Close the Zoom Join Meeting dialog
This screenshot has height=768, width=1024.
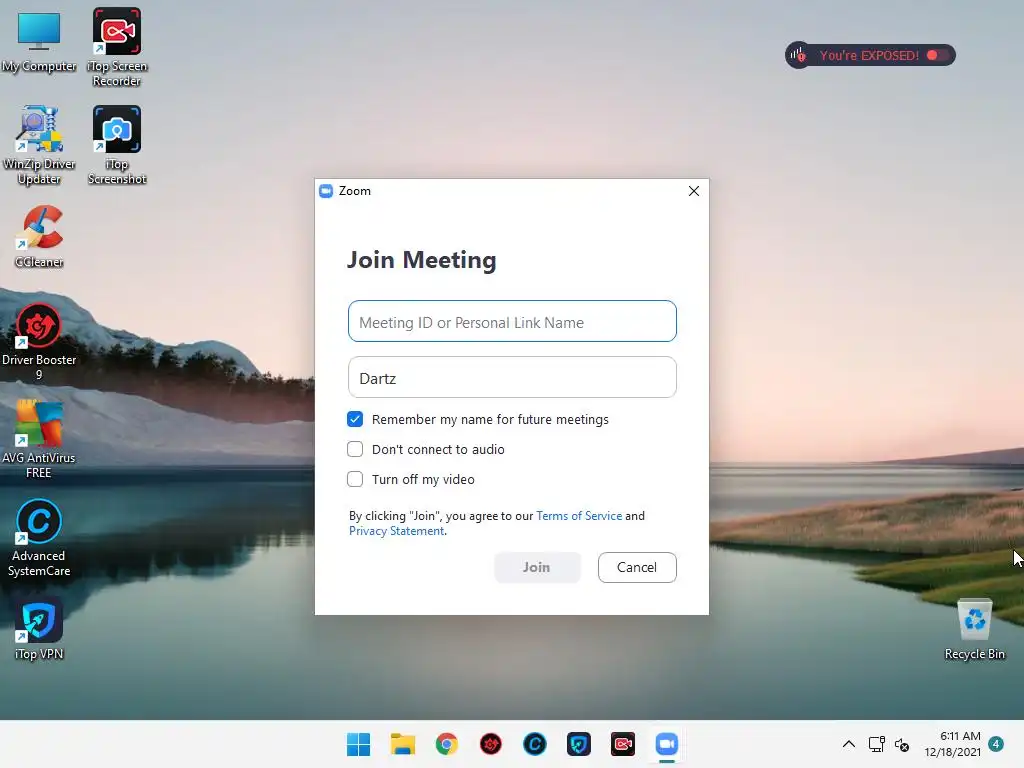click(694, 191)
